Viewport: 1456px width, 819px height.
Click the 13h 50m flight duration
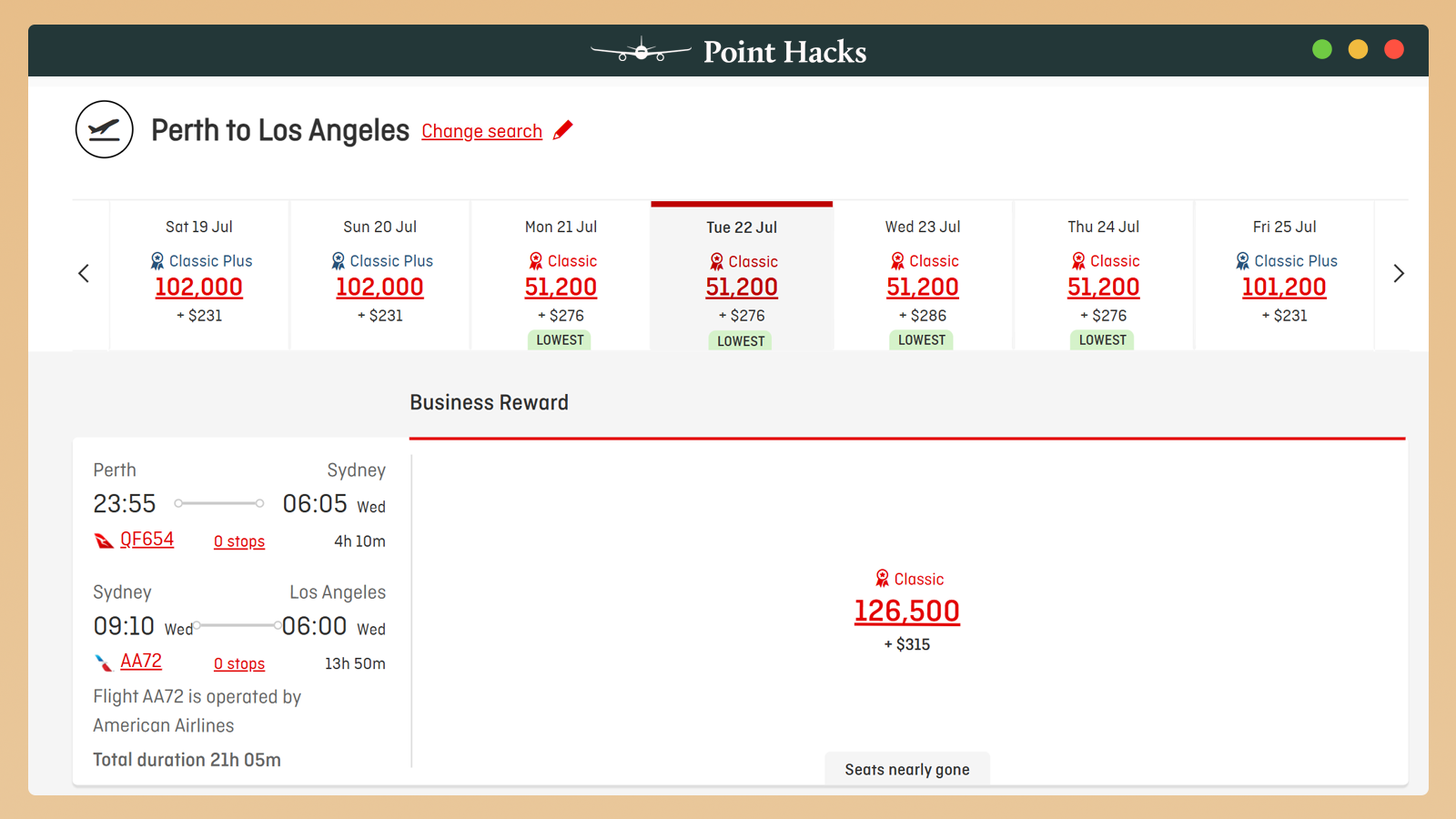pos(355,664)
